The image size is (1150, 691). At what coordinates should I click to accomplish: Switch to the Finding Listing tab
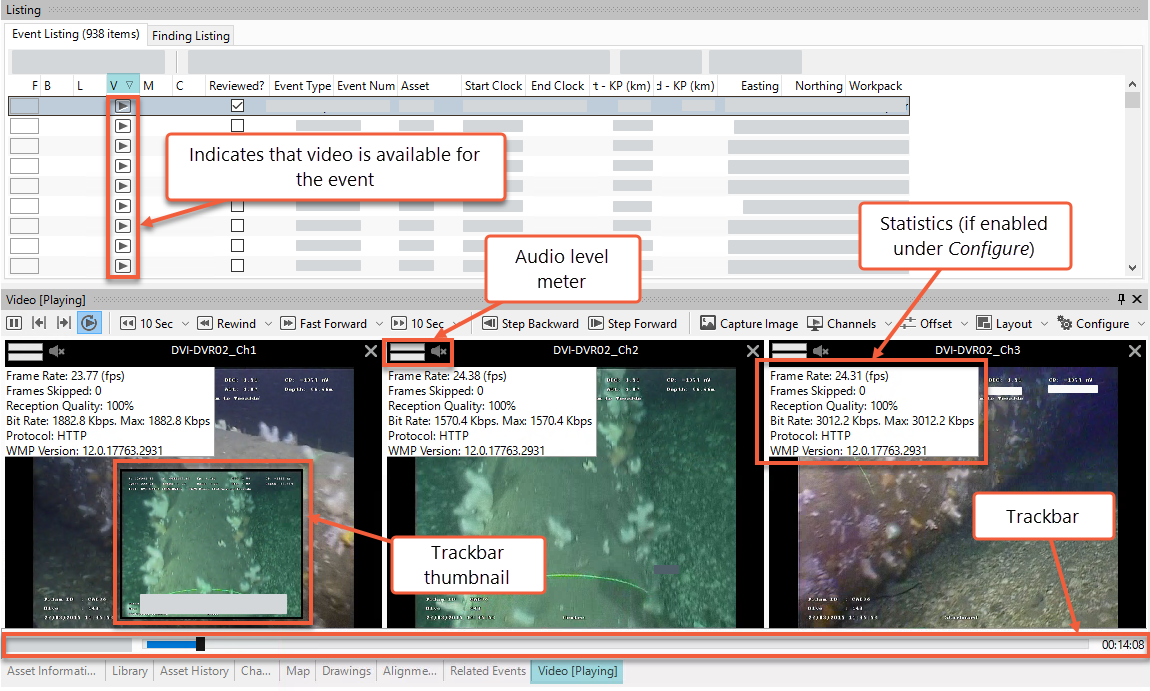[x=191, y=36]
